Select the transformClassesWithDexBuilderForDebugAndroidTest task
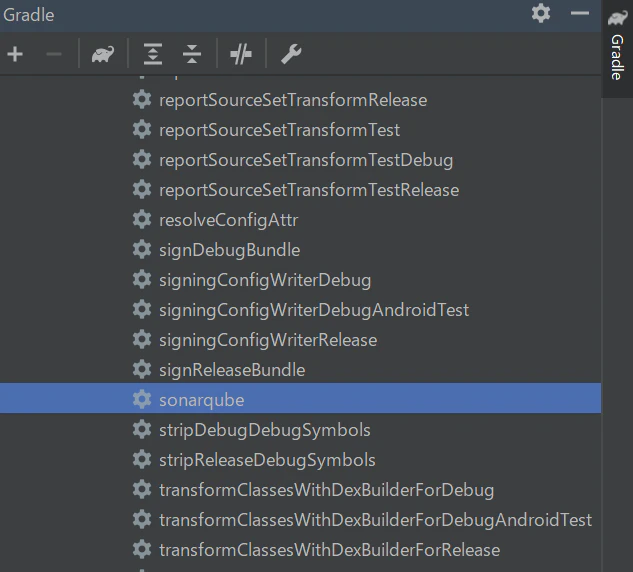Screen dimensions: 633x572 point(375,520)
